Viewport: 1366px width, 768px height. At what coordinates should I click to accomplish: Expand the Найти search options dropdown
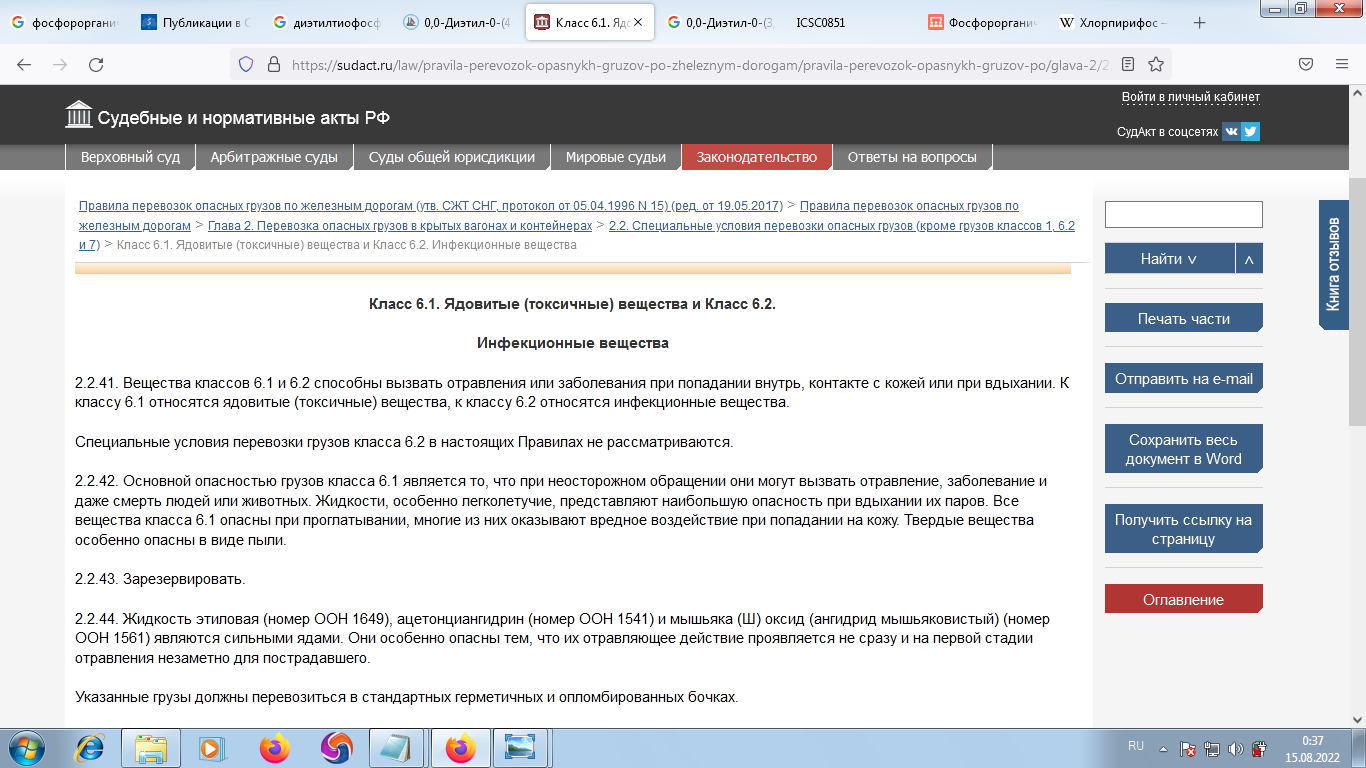coord(1169,259)
